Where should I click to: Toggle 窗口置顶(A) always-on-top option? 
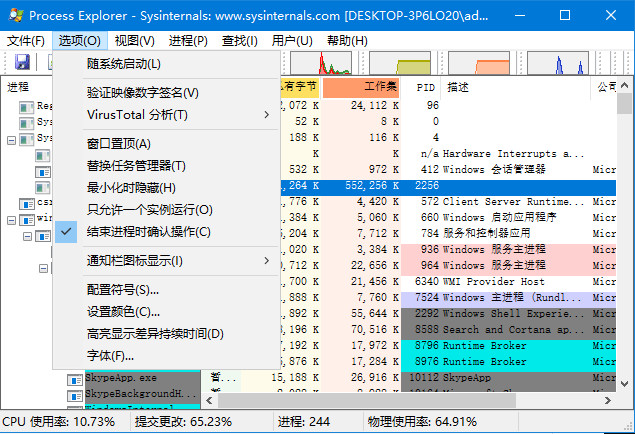click(x=166, y=144)
